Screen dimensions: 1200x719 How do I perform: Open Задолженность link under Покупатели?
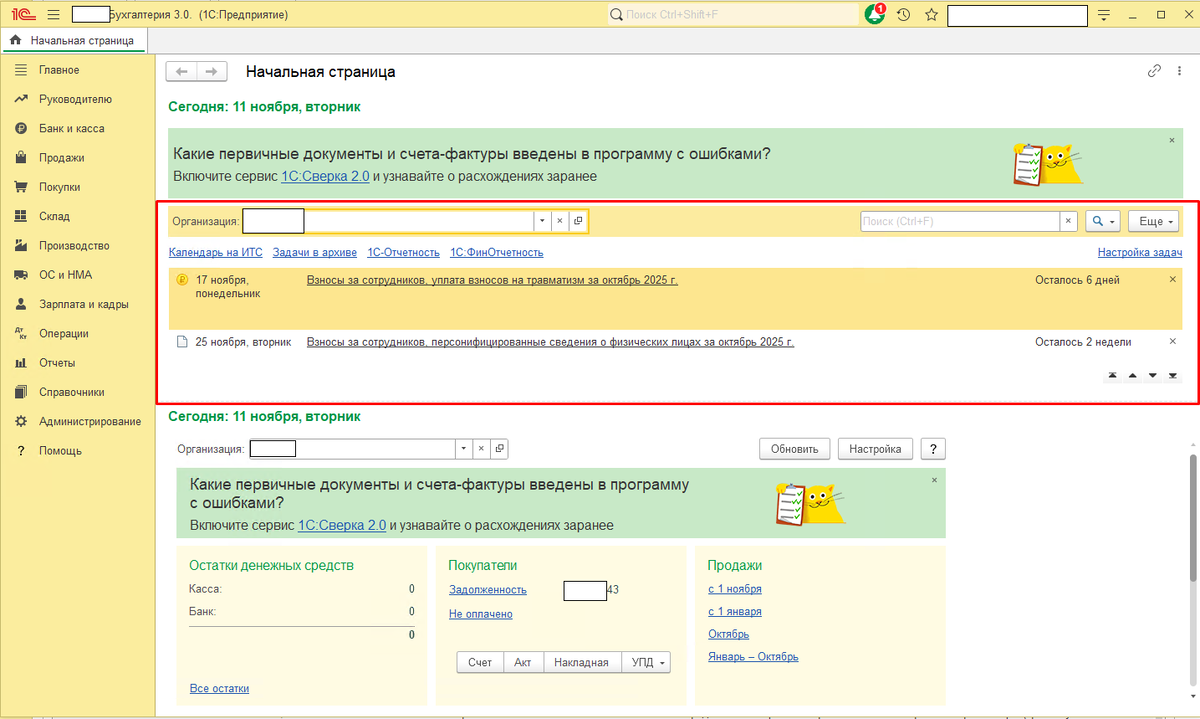pos(488,590)
